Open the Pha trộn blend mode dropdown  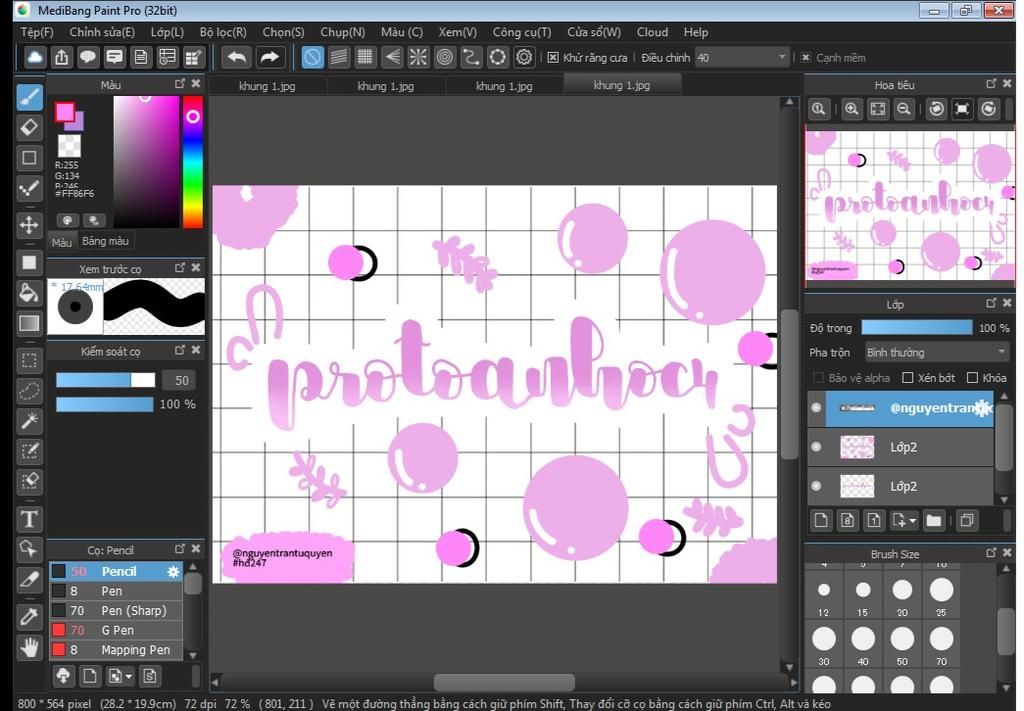[x=936, y=353]
